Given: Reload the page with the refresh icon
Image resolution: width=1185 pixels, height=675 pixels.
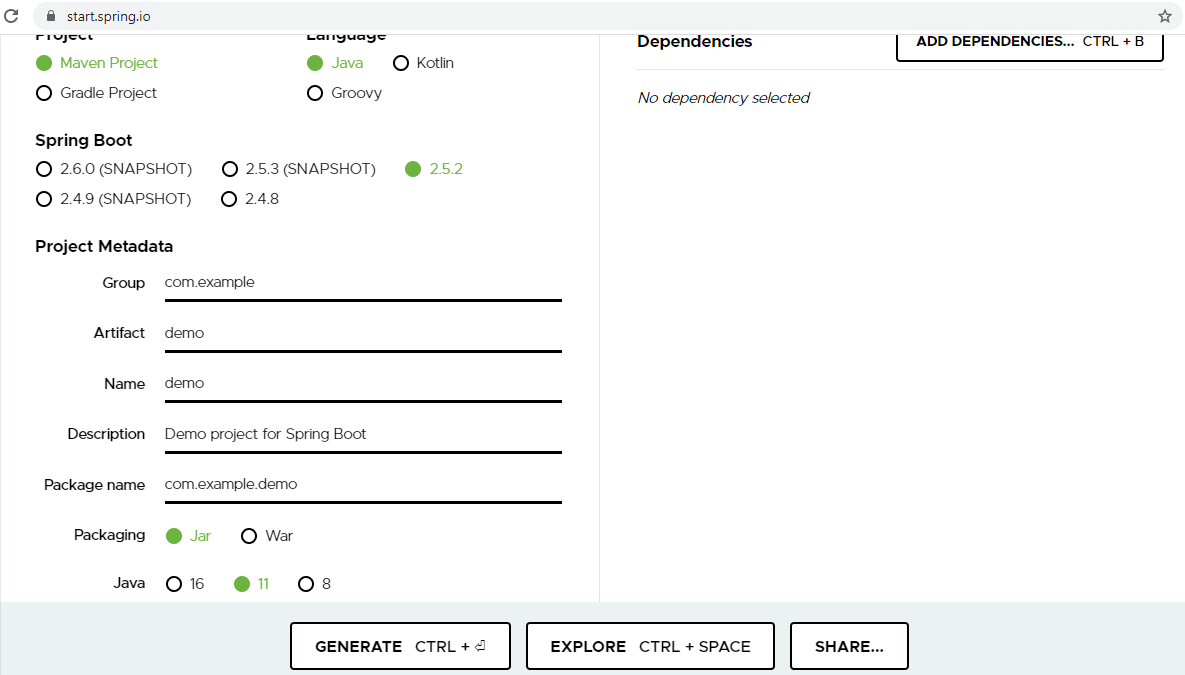Looking at the screenshot, I should (11, 16).
